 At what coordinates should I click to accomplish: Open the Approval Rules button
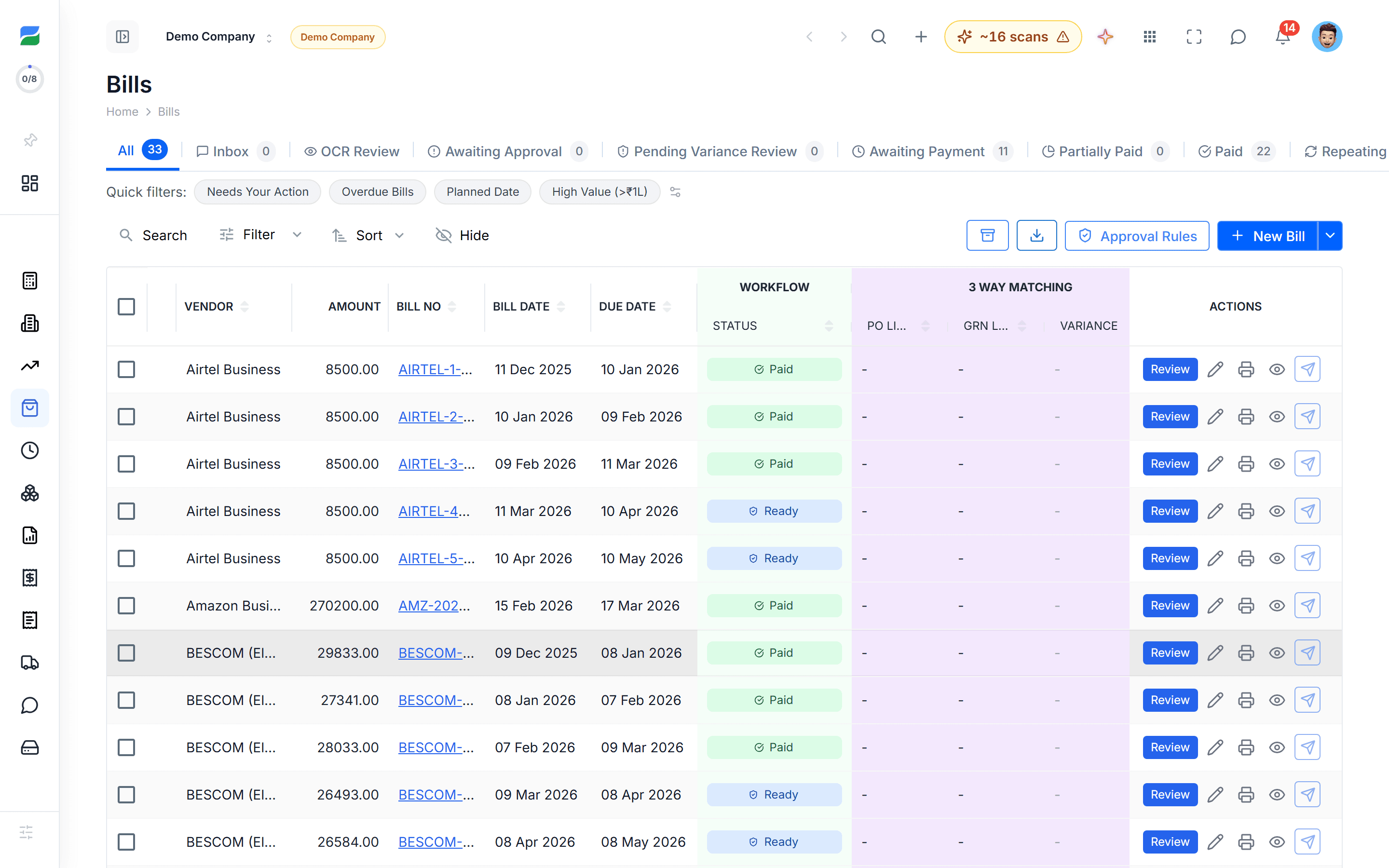pos(1137,236)
